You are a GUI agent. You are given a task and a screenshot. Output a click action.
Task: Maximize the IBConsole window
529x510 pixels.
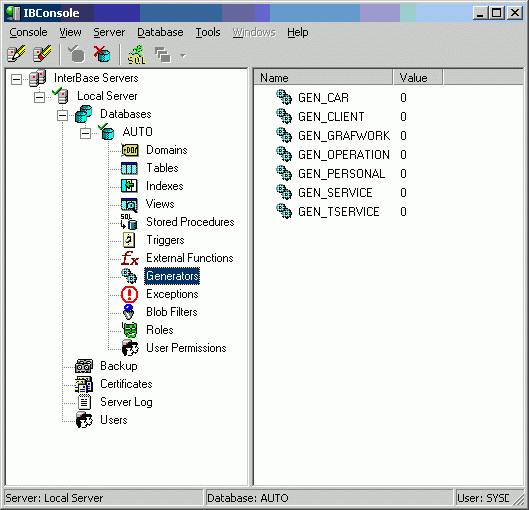pos(497,13)
